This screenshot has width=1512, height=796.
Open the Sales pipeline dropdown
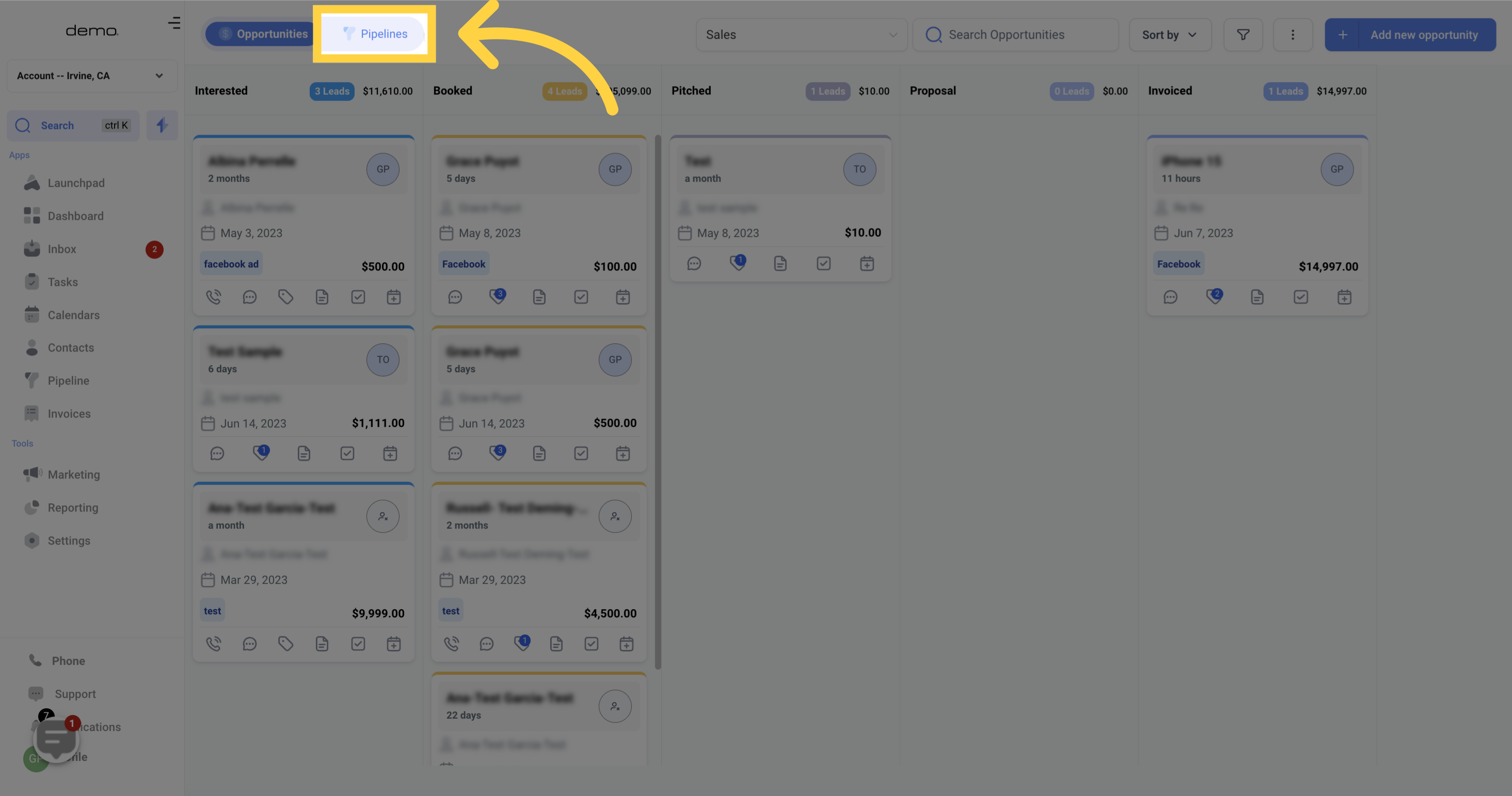pos(801,35)
